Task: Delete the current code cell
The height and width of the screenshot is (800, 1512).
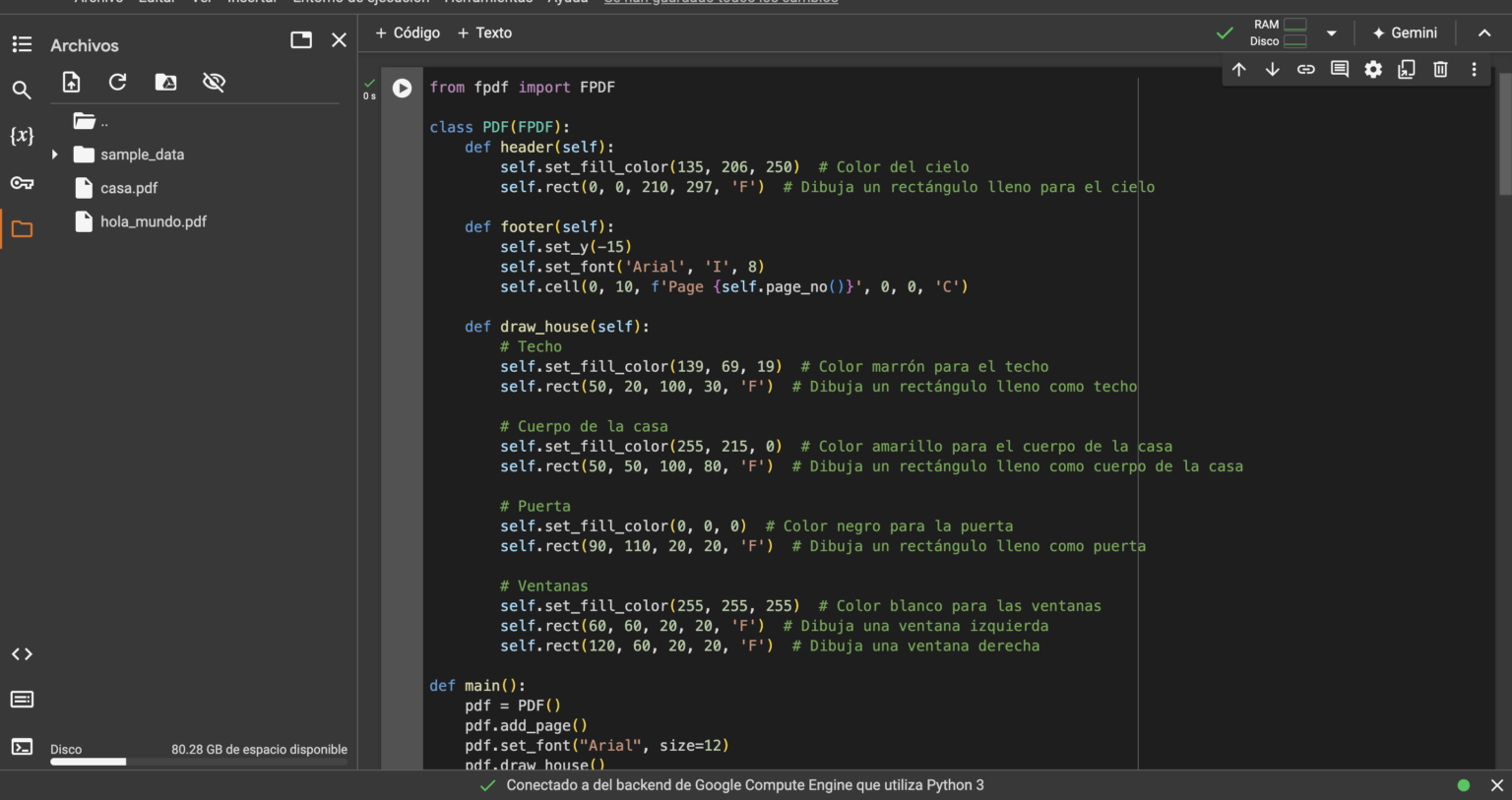Action: (1439, 69)
